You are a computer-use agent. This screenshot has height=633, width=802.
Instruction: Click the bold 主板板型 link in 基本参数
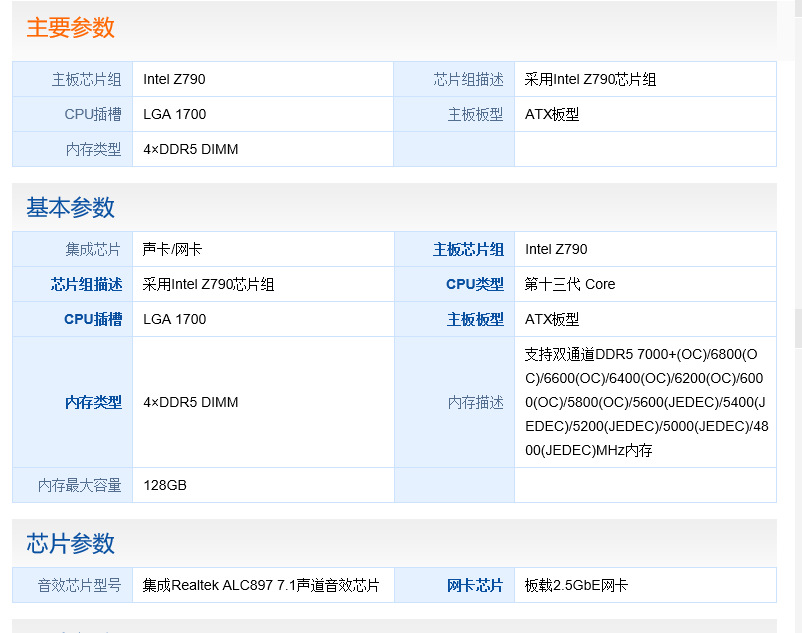tap(475, 319)
